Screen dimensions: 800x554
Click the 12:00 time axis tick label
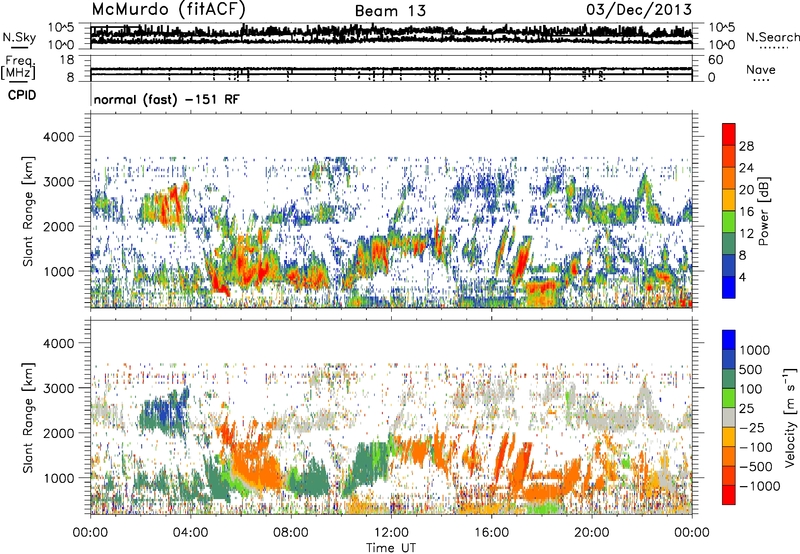[391, 533]
